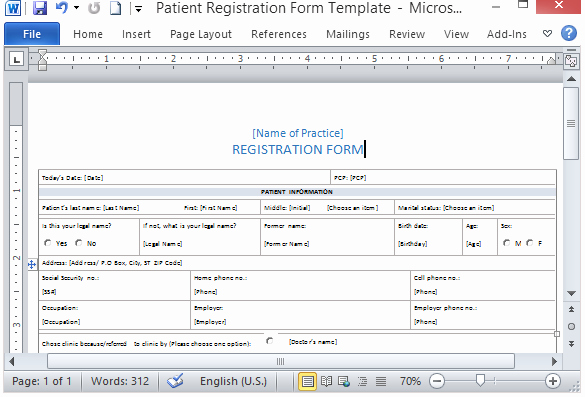This screenshot has width=585, height=397.
Task: Go to next page double-arrow button
Action: click(x=571, y=344)
